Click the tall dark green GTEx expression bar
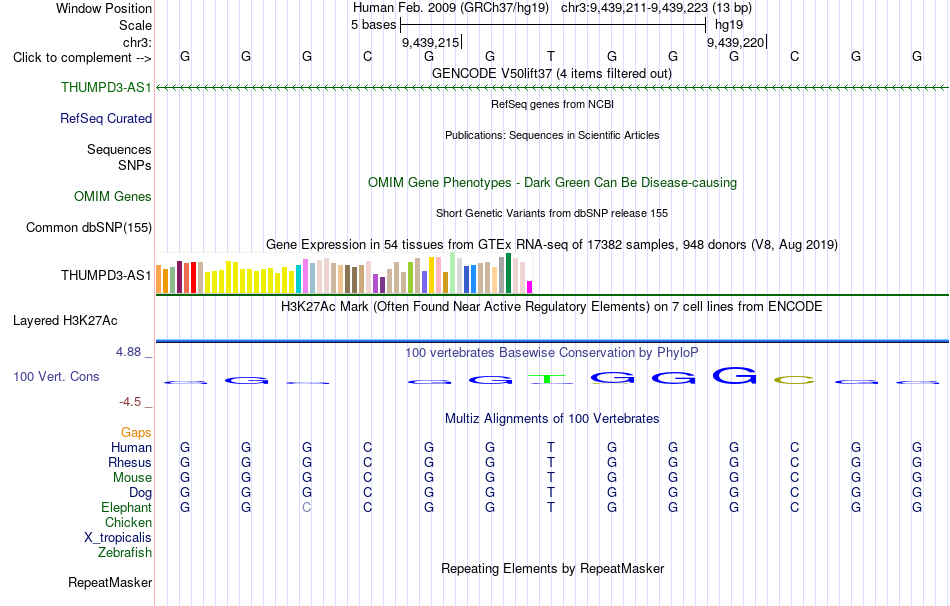The height and width of the screenshot is (606, 950). pos(509,273)
